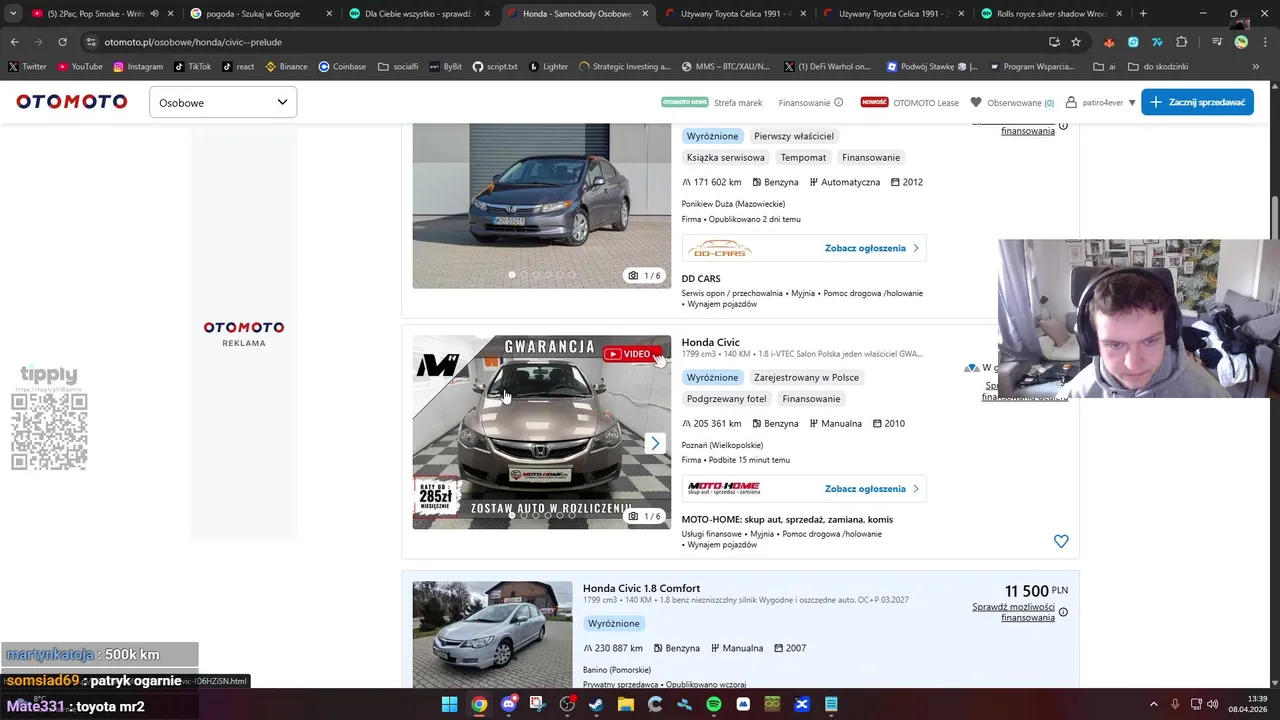The image size is (1280, 720).
Task: Open Instagram bookmark
Action: pos(138,67)
